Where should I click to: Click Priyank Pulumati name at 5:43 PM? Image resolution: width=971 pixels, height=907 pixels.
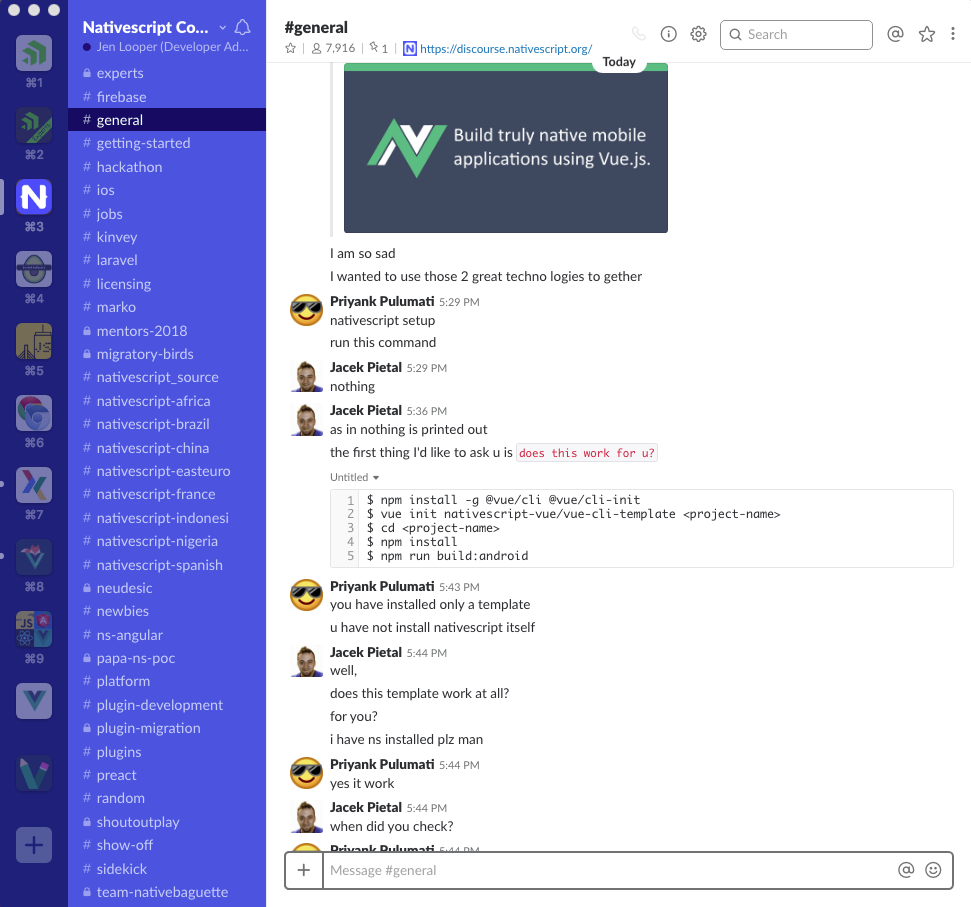point(382,586)
